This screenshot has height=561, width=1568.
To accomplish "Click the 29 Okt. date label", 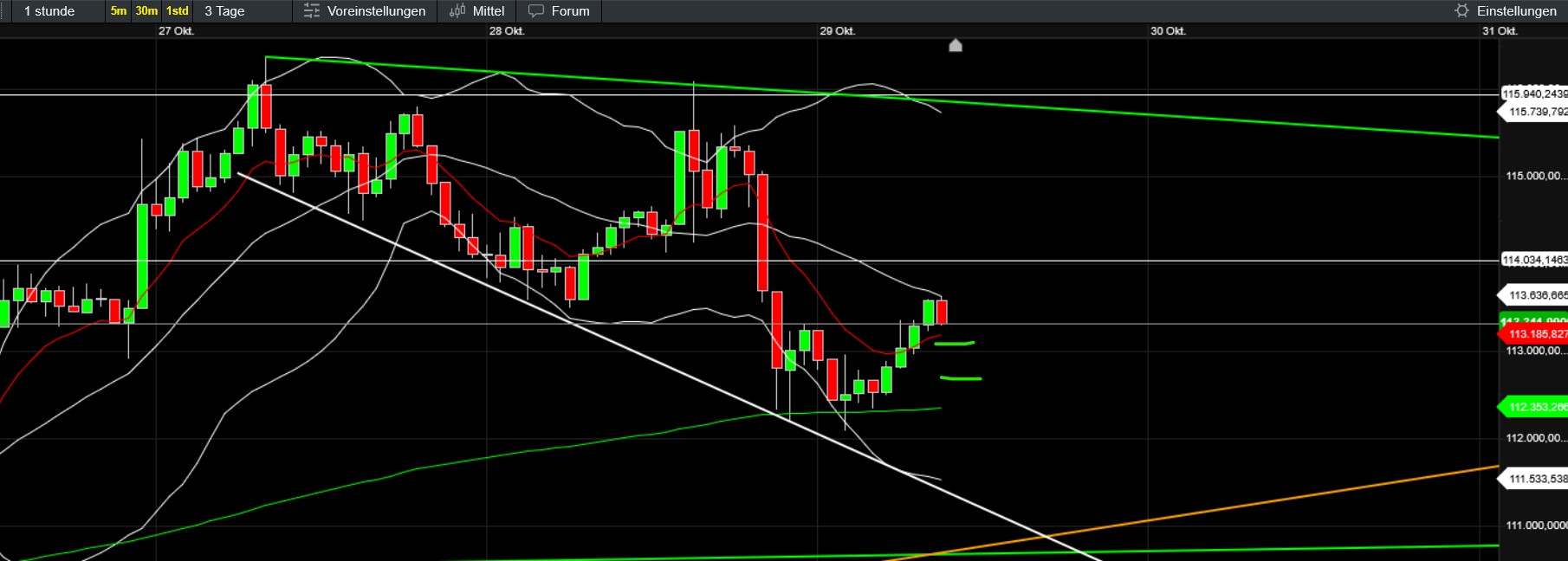I will point(838,31).
